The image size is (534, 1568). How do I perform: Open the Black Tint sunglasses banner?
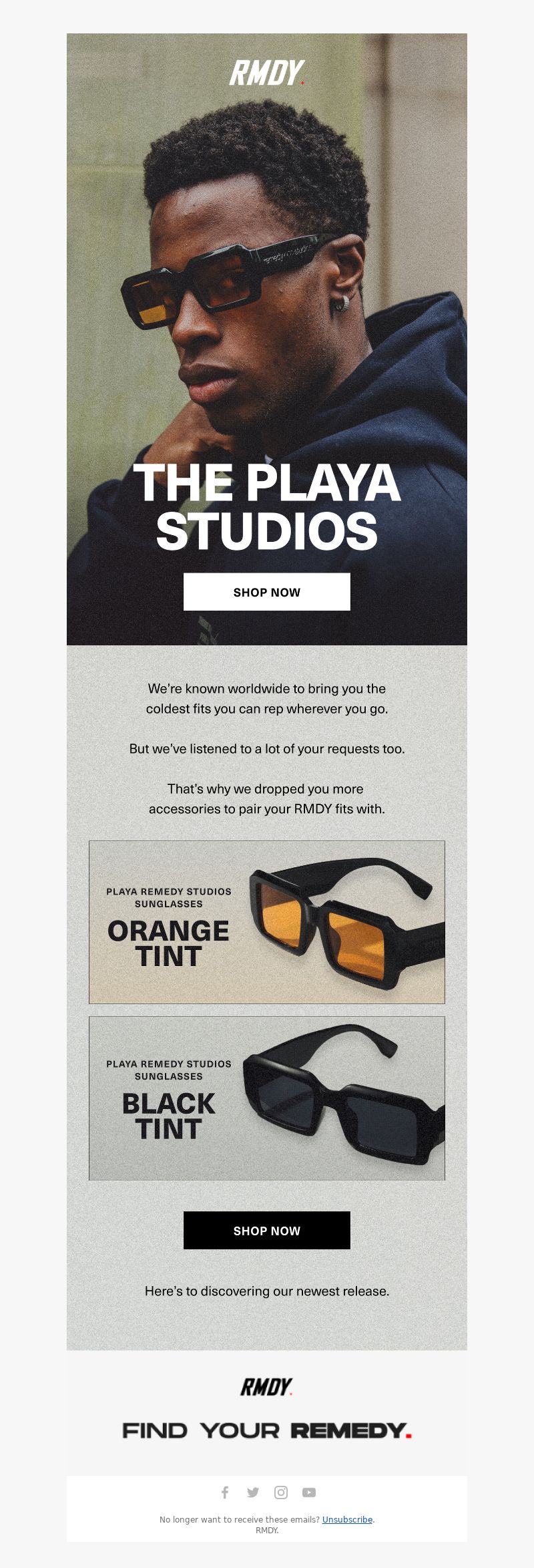267,1098
